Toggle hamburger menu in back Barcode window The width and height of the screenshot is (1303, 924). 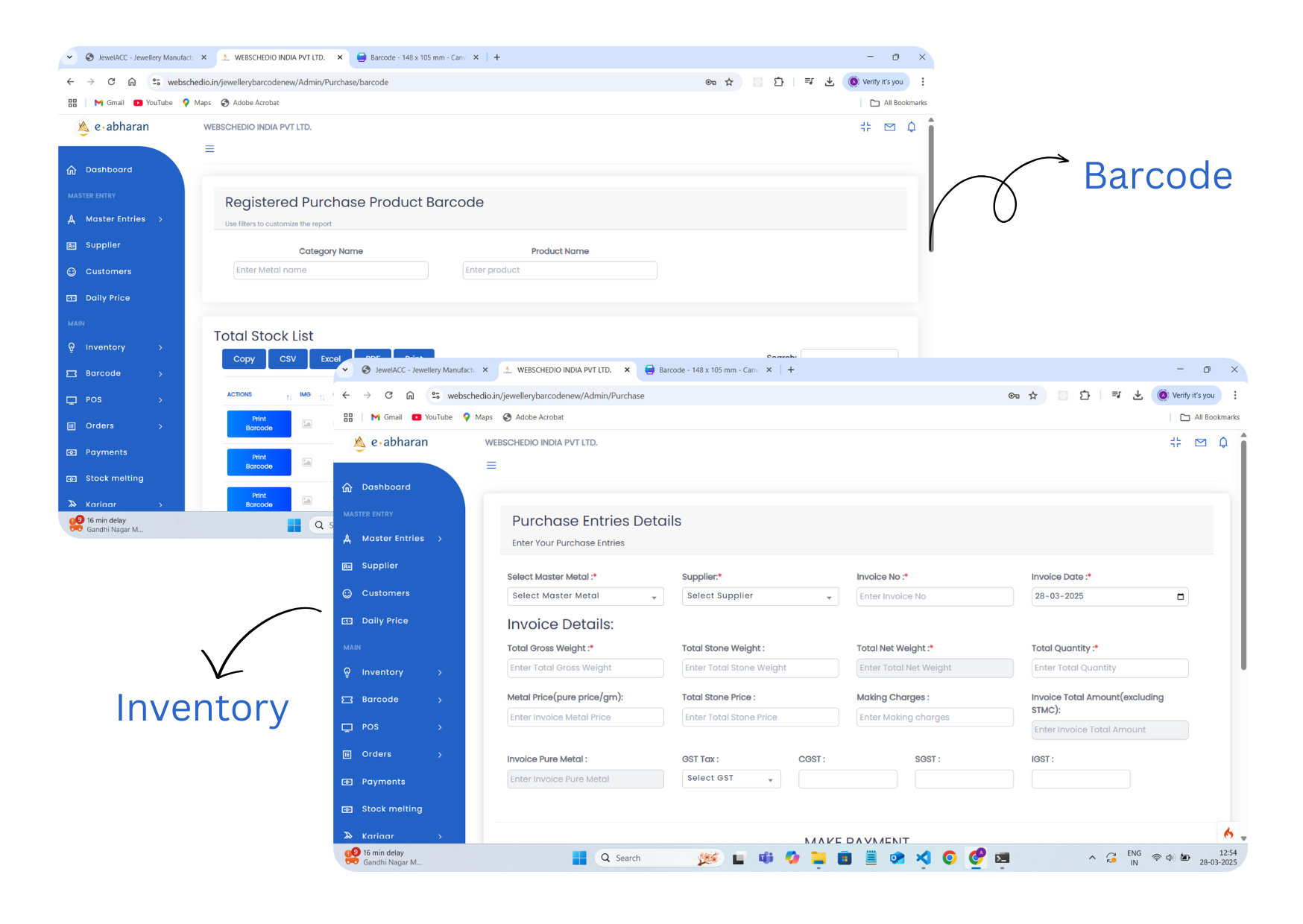[210, 149]
